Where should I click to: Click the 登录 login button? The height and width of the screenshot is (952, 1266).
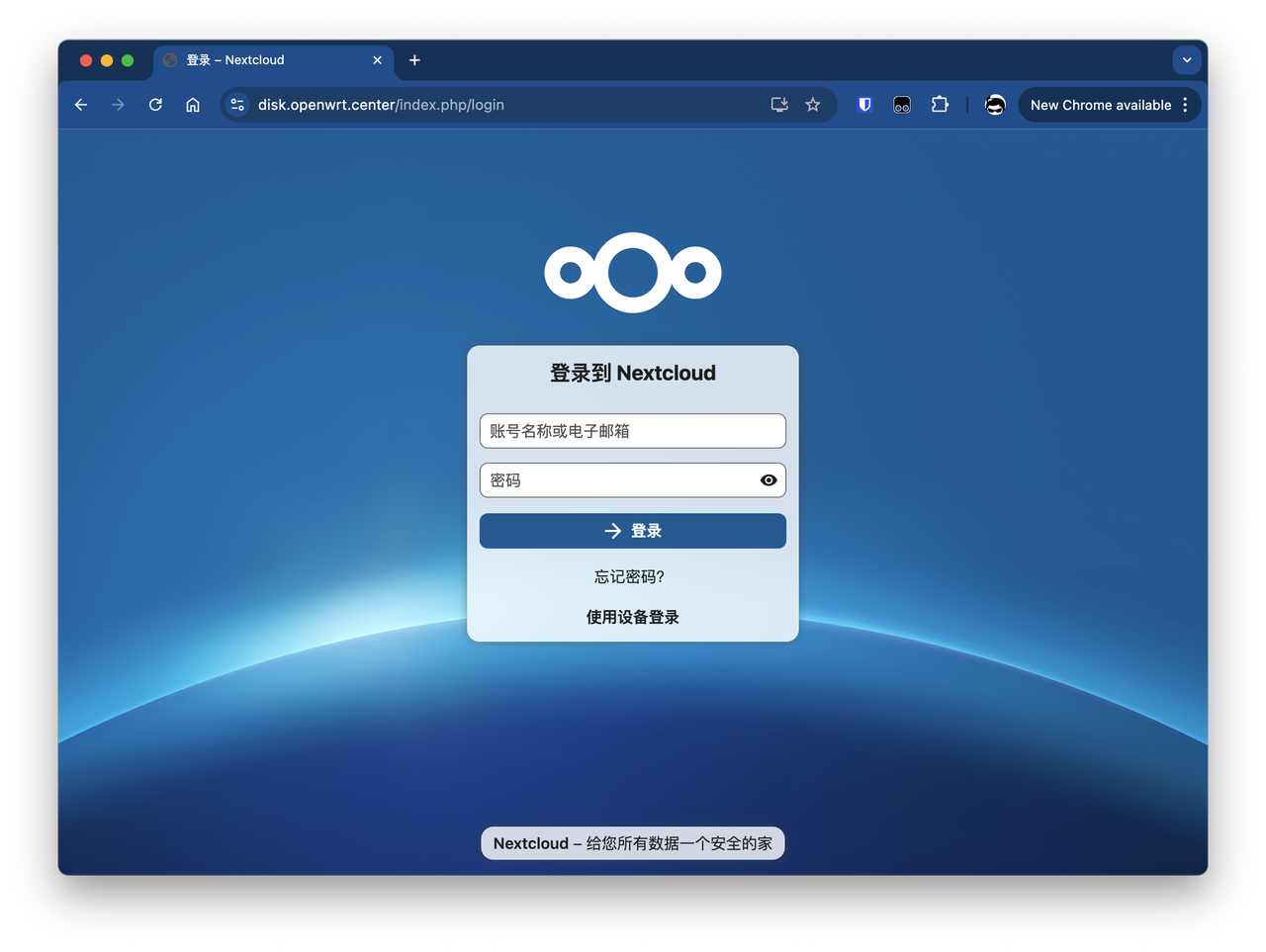coord(633,531)
